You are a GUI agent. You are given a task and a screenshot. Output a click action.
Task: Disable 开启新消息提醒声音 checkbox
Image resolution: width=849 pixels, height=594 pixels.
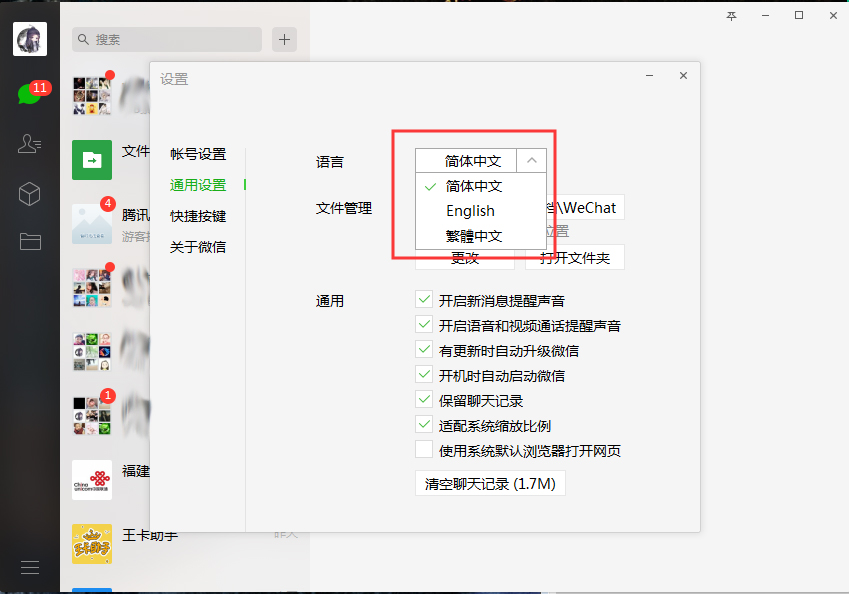click(423, 299)
